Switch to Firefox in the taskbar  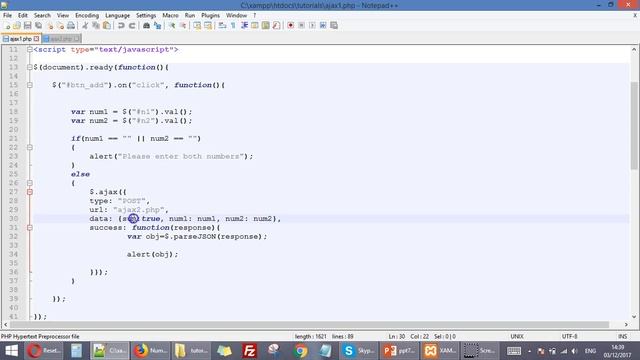click(x=150, y=351)
